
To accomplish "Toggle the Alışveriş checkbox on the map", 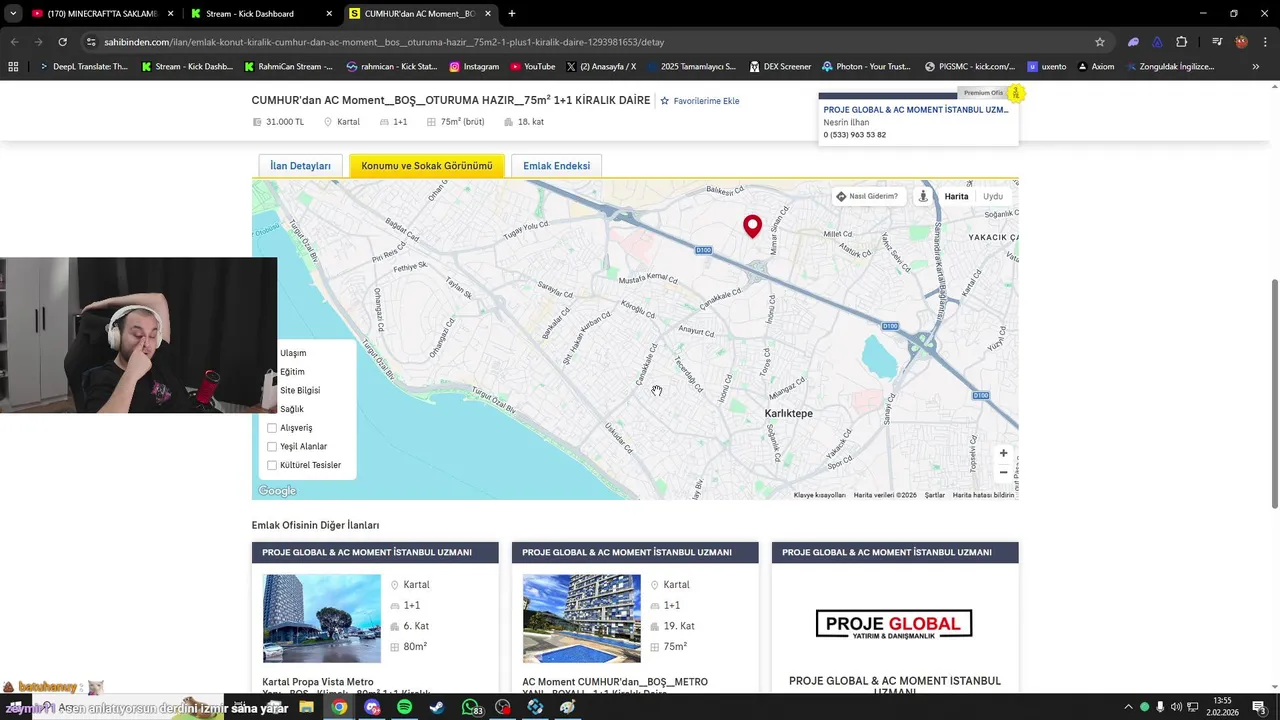I will point(271,428).
